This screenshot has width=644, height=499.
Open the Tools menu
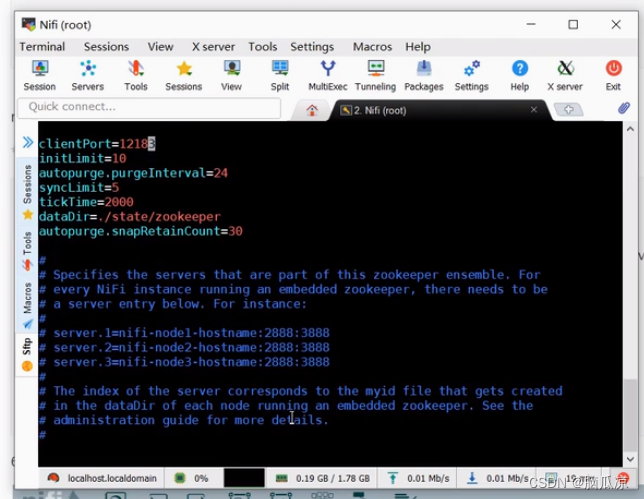pos(263,47)
